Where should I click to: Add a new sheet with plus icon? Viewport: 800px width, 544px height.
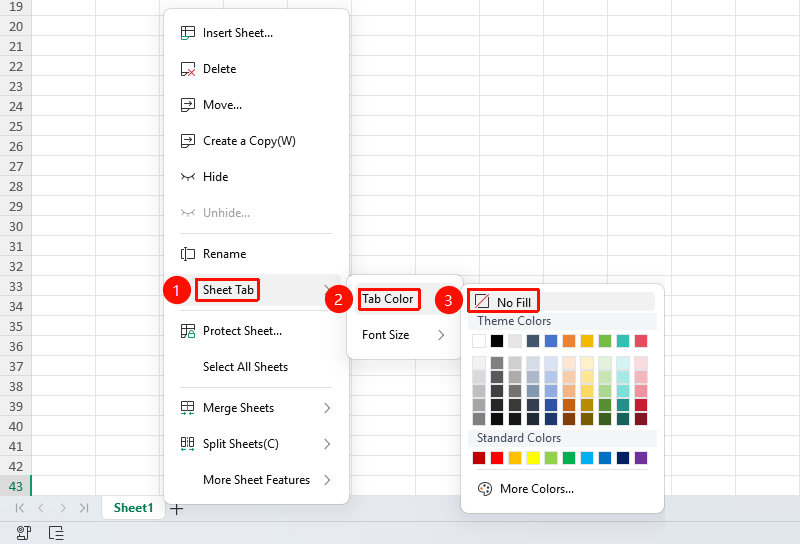(x=177, y=509)
